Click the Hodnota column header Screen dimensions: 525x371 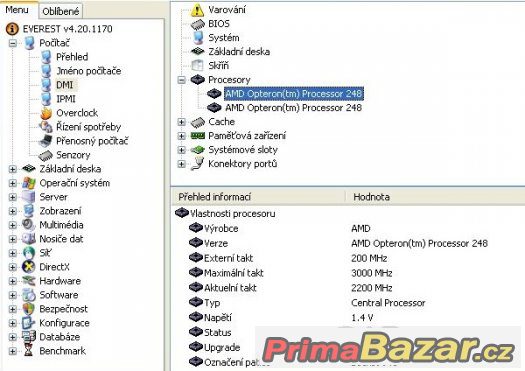(436, 197)
